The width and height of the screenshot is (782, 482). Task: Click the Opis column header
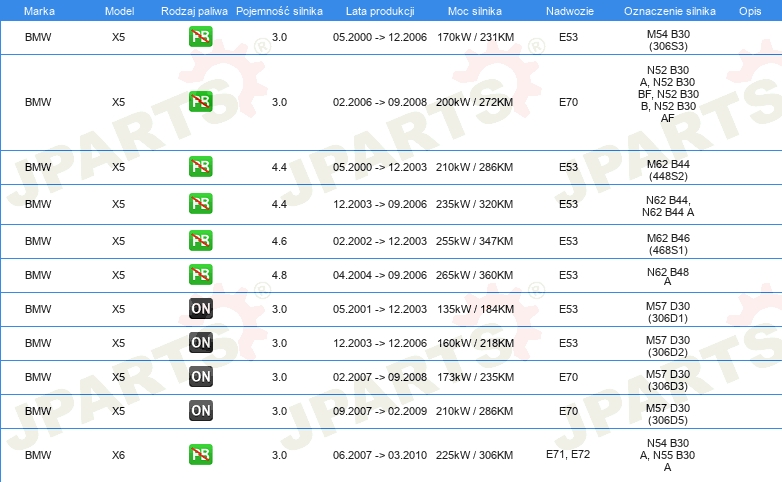coord(750,11)
